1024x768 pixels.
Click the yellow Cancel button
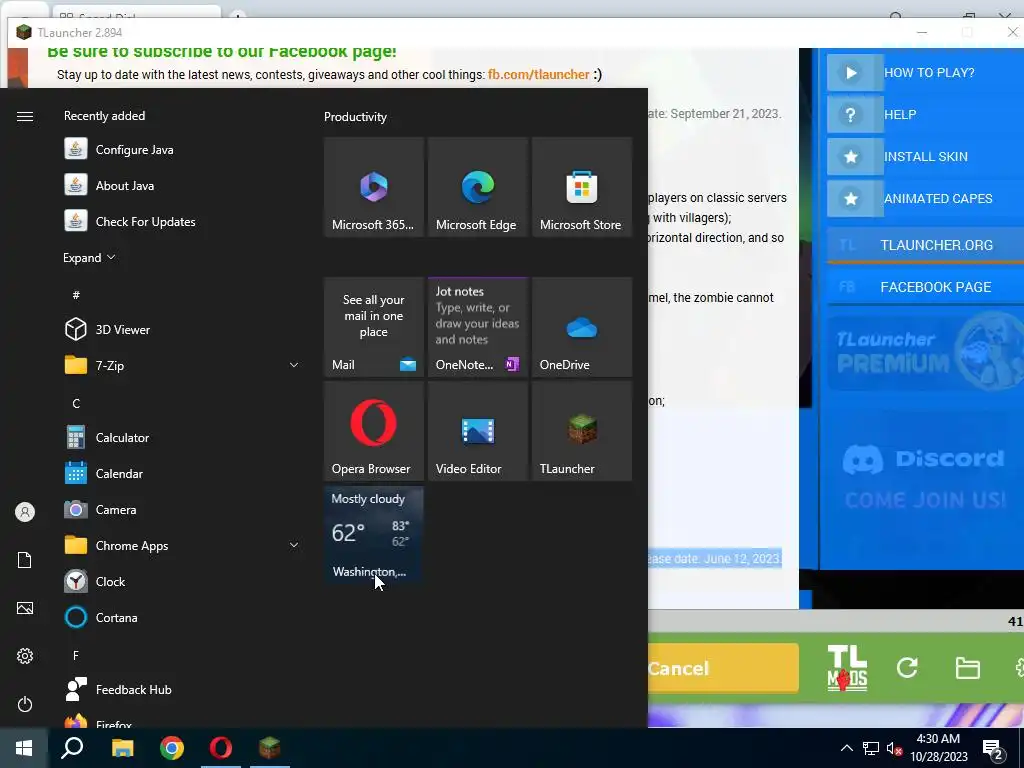click(x=723, y=667)
